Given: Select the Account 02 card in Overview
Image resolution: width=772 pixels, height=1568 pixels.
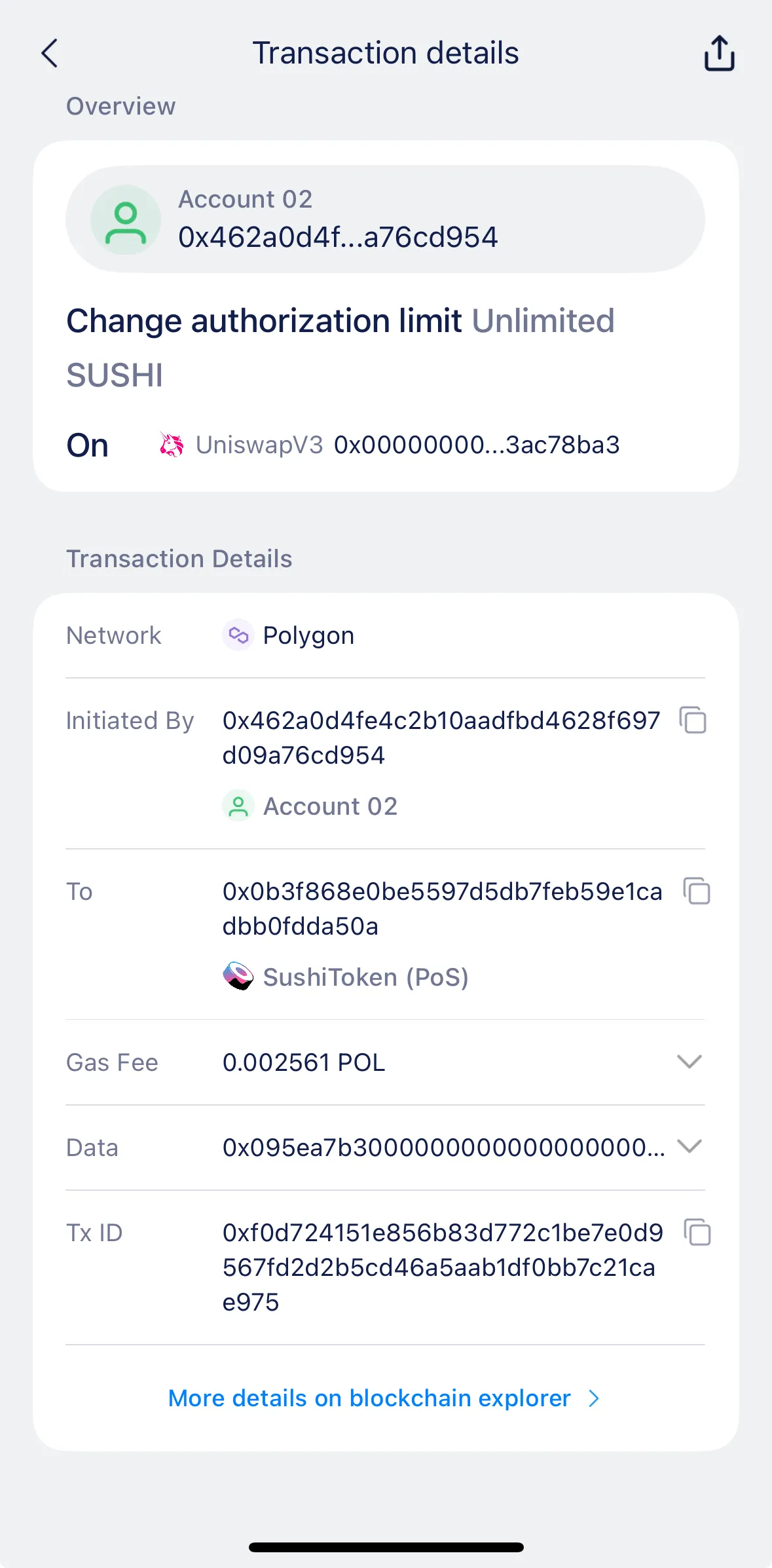Looking at the screenshot, I should 386,219.
